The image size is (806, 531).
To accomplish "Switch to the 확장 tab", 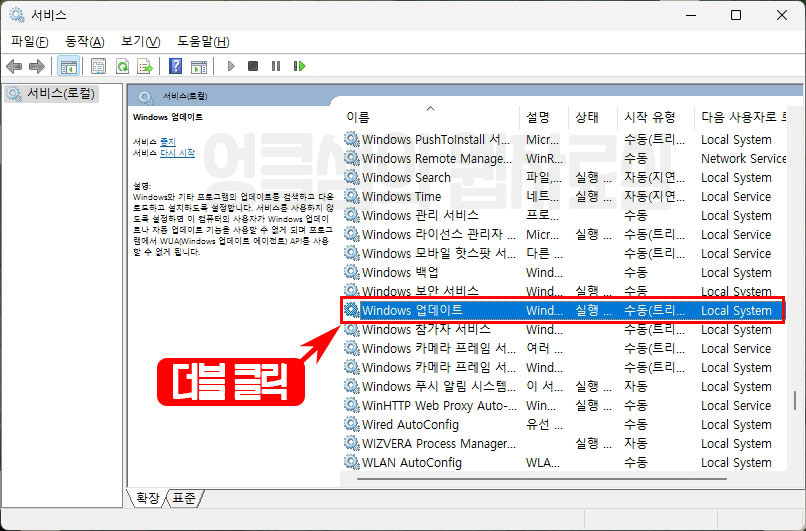I will pos(147,498).
